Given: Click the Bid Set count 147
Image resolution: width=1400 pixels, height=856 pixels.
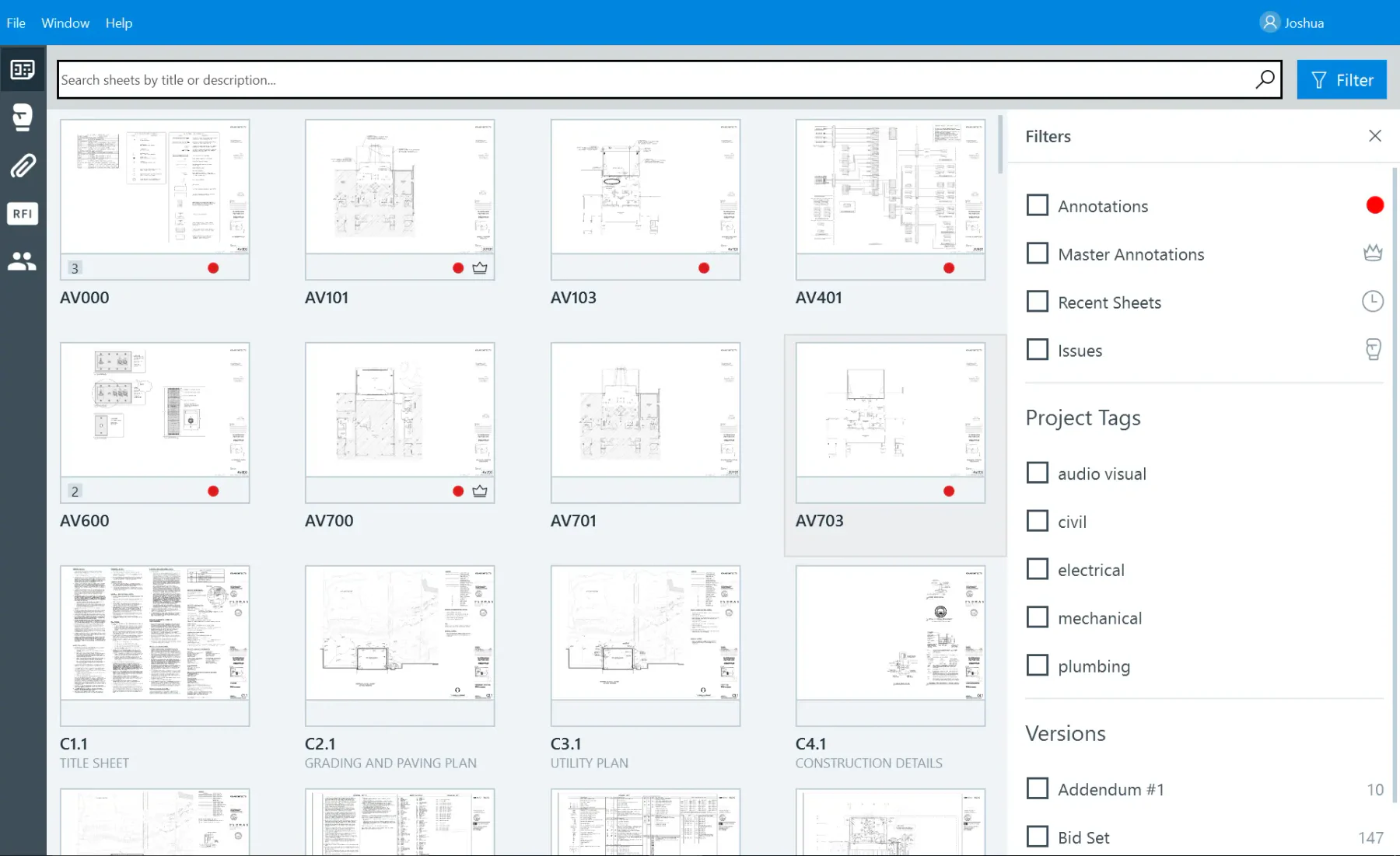Looking at the screenshot, I should (x=1370, y=837).
